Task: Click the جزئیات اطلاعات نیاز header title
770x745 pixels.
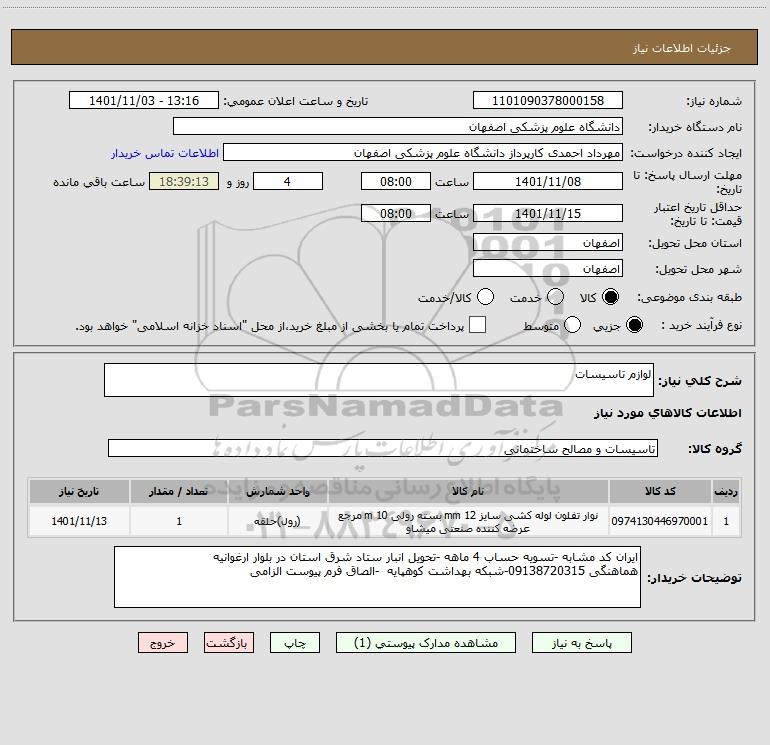Action: click(682, 48)
